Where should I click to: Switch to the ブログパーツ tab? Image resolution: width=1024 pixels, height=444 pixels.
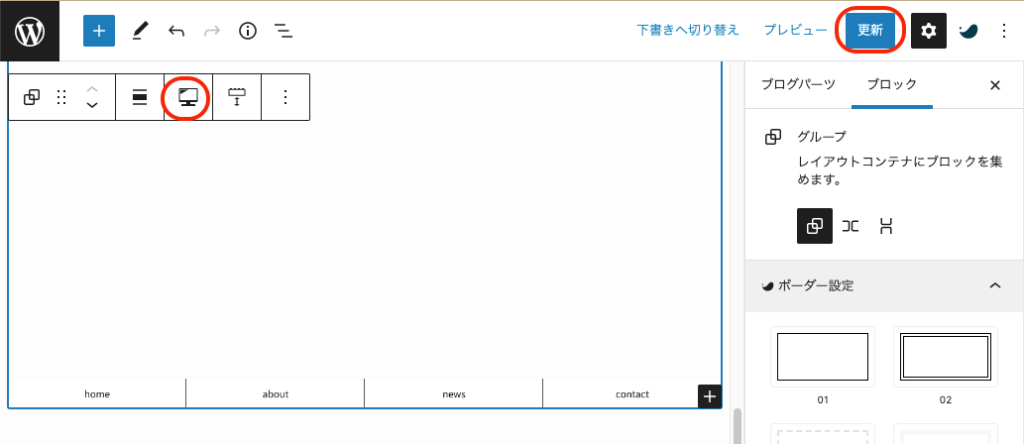798,84
